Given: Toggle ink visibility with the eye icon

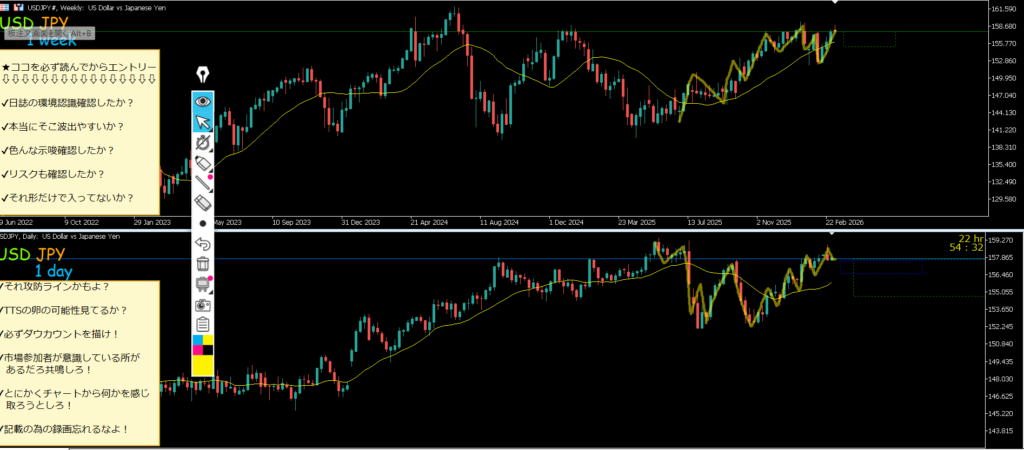Looking at the screenshot, I should tap(202, 101).
